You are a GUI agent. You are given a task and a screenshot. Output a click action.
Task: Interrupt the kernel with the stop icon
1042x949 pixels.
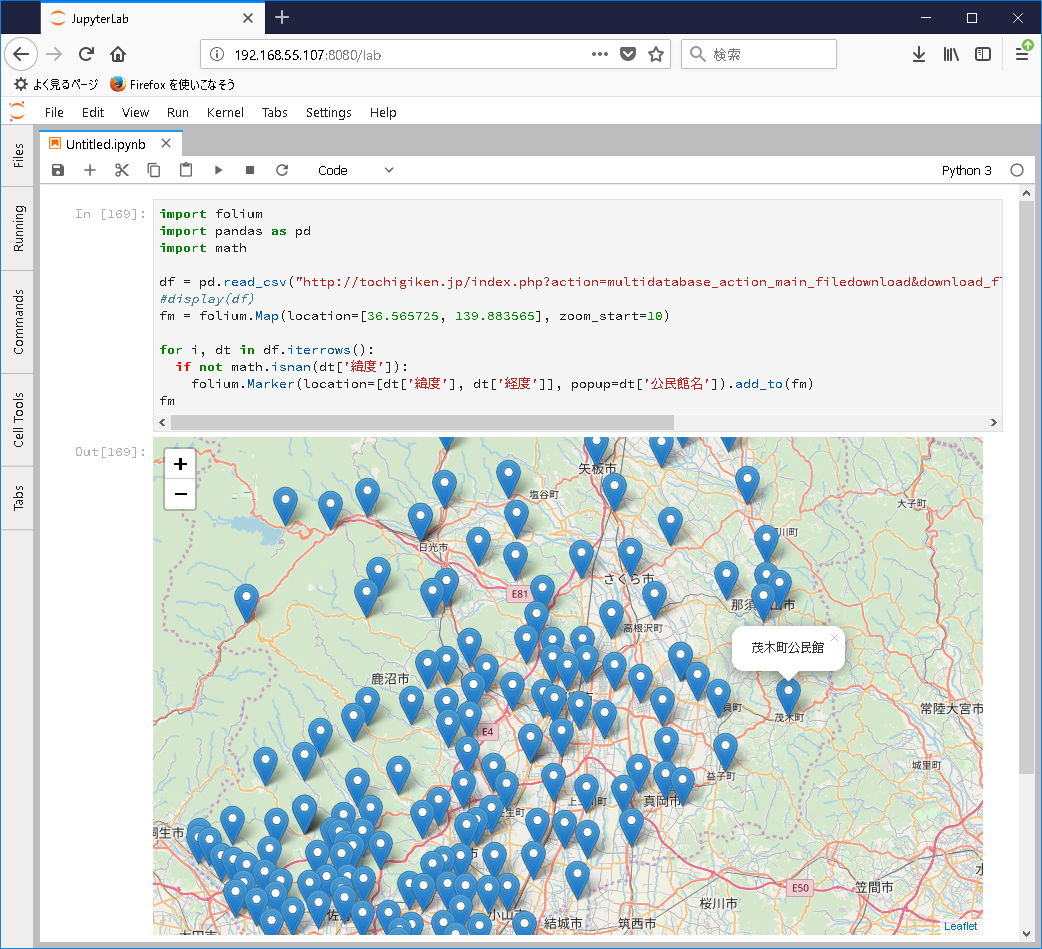(x=250, y=170)
